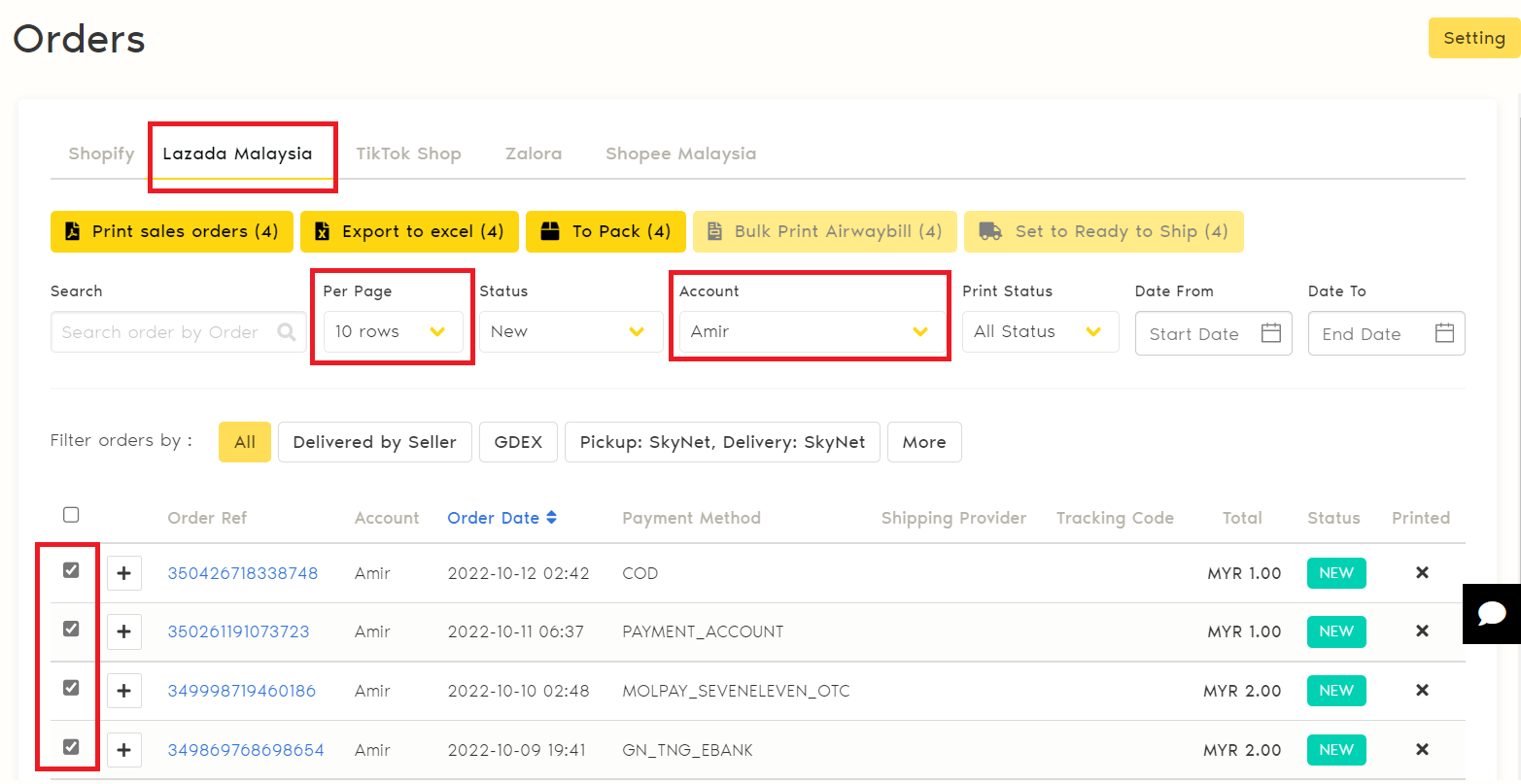Click the search magnifier icon

coord(287,332)
